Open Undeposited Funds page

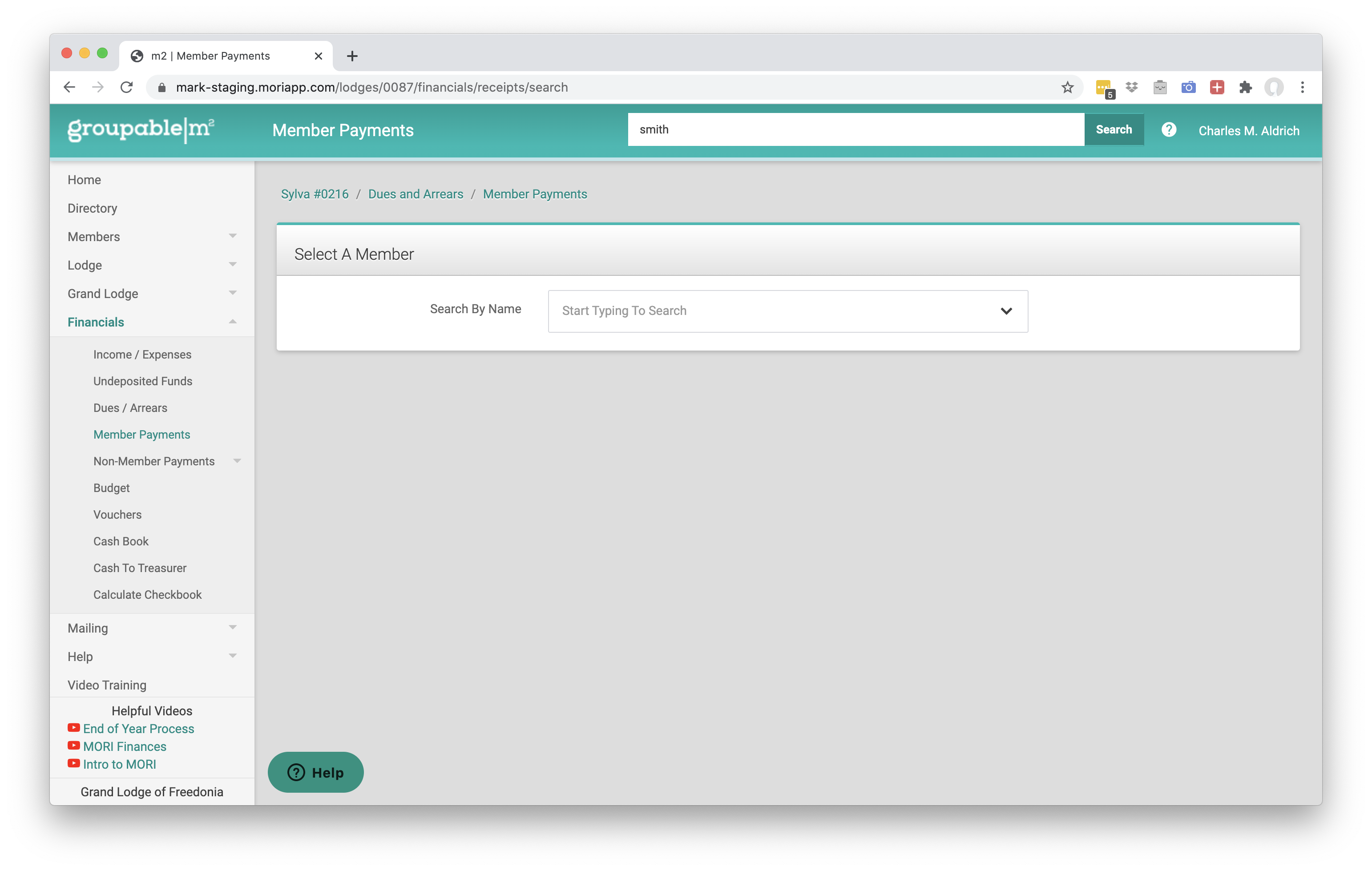[x=142, y=381]
